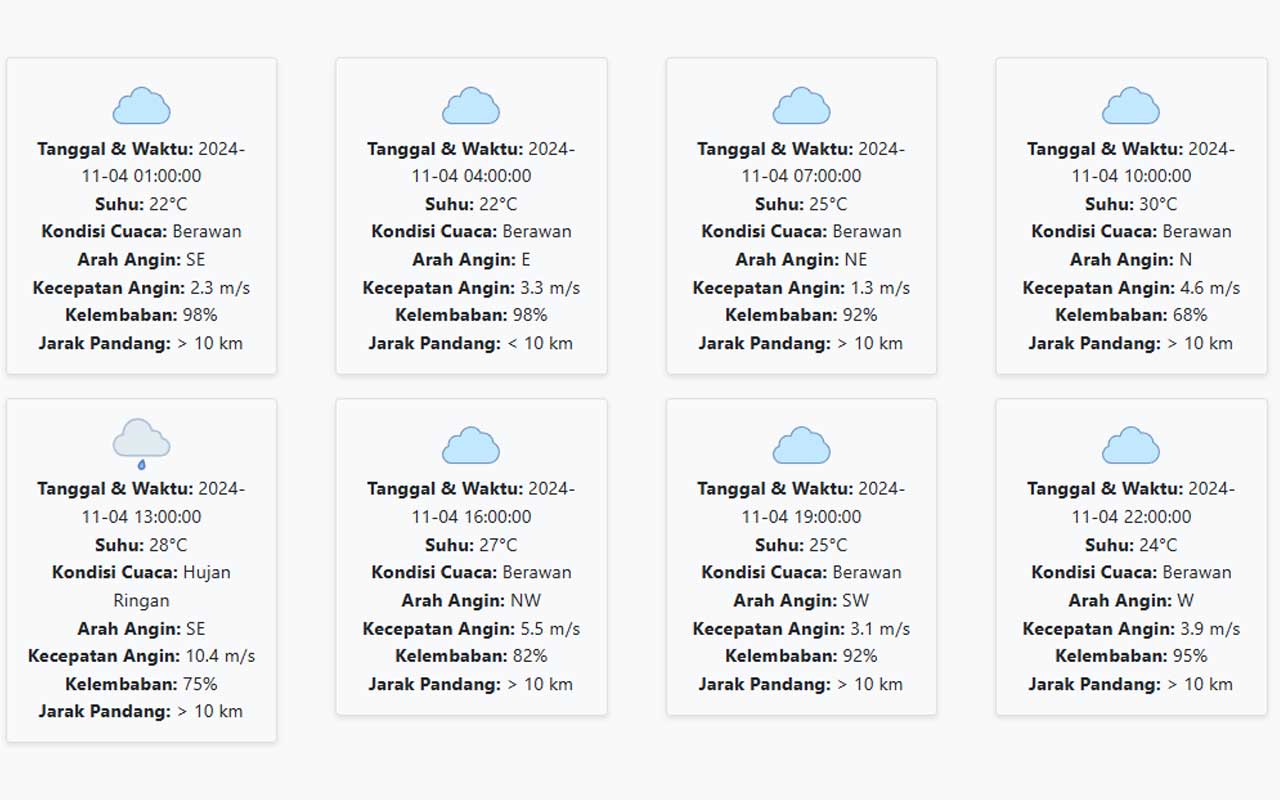Click the cloud icon on the 22:00:00 card

pyautogui.click(x=1131, y=446)
